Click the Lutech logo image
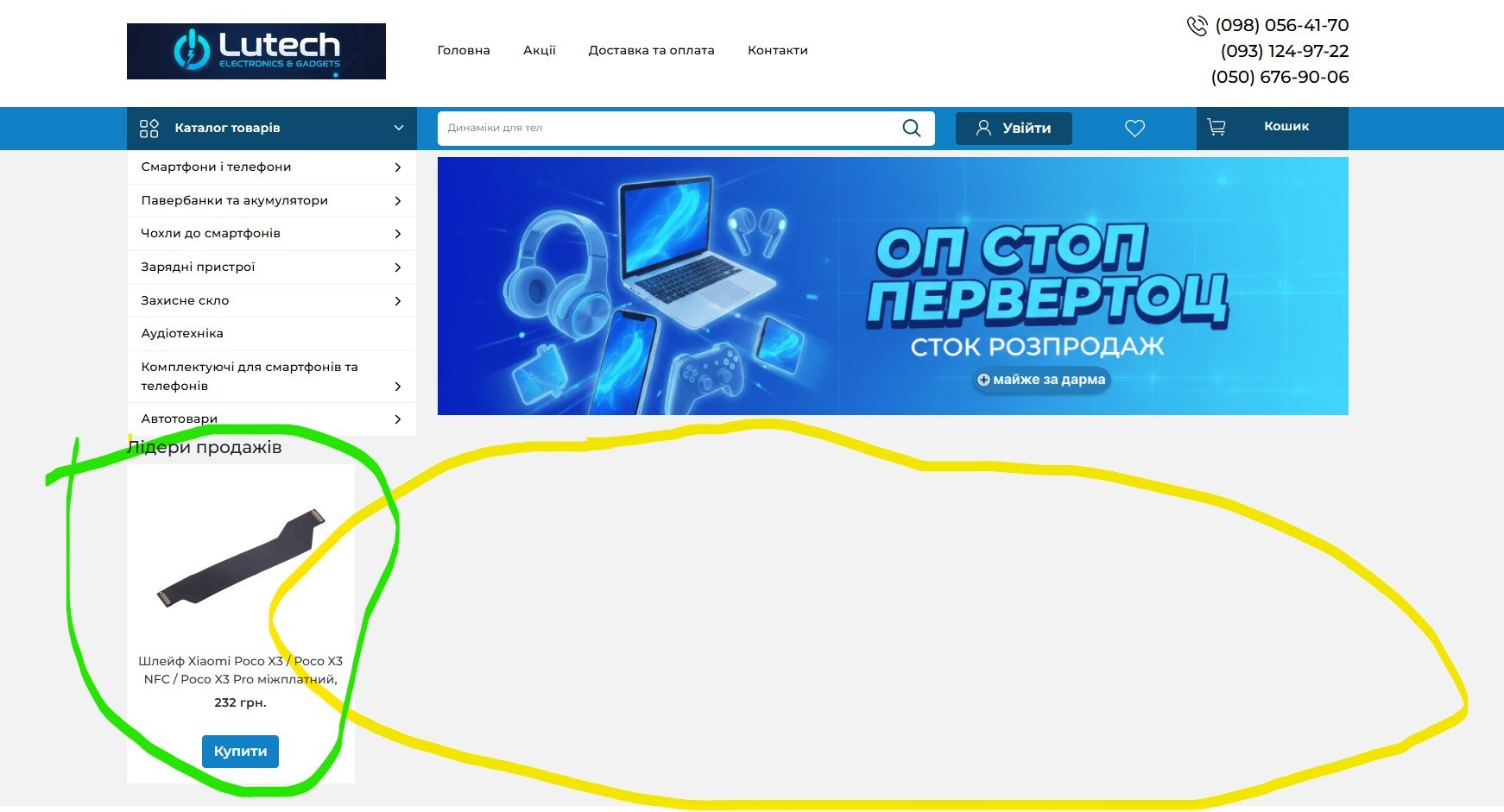The width and height of the screenshot is (1504, 812). 256,51
